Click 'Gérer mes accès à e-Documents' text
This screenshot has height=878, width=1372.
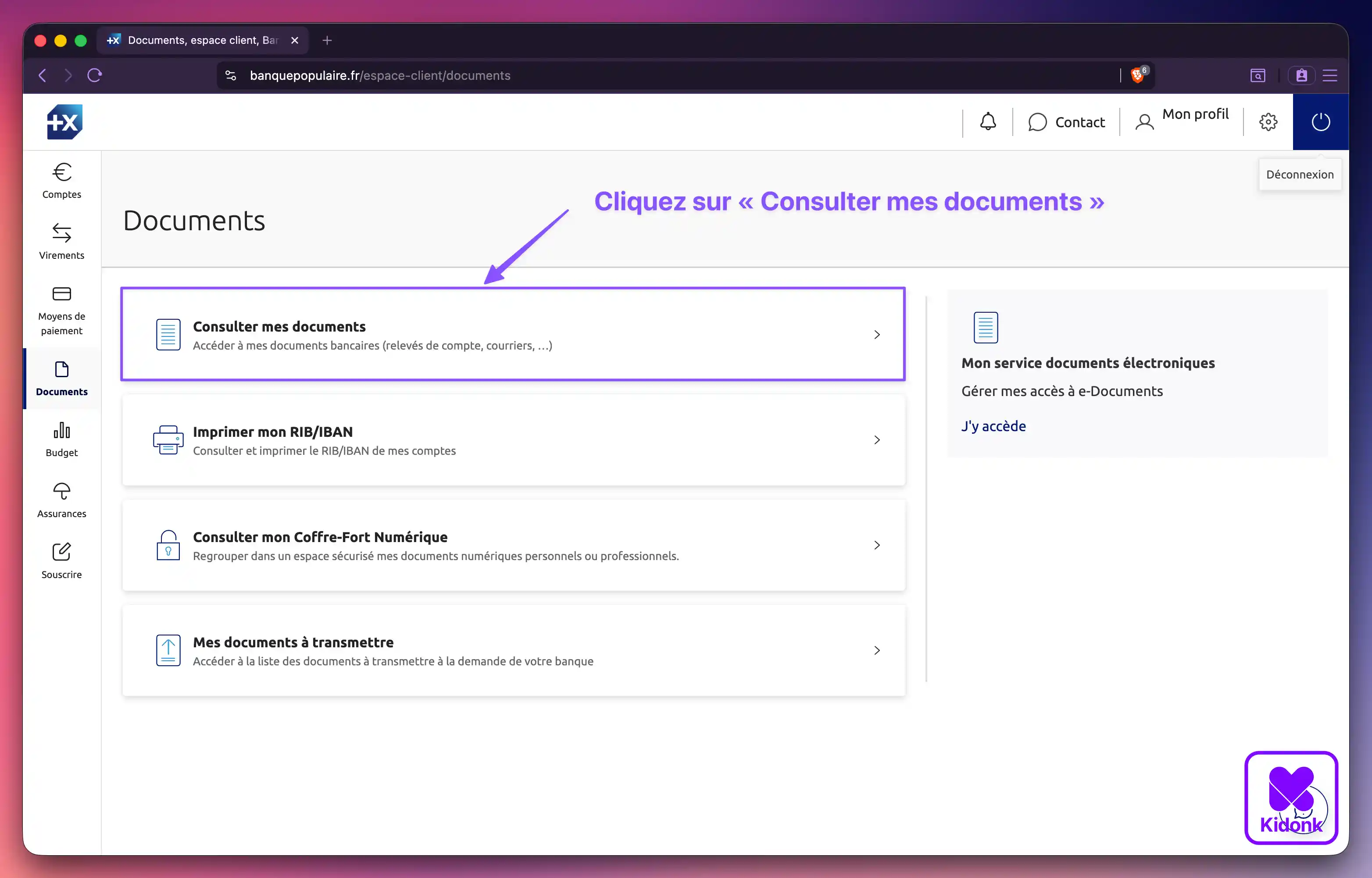pos(1062,391)
